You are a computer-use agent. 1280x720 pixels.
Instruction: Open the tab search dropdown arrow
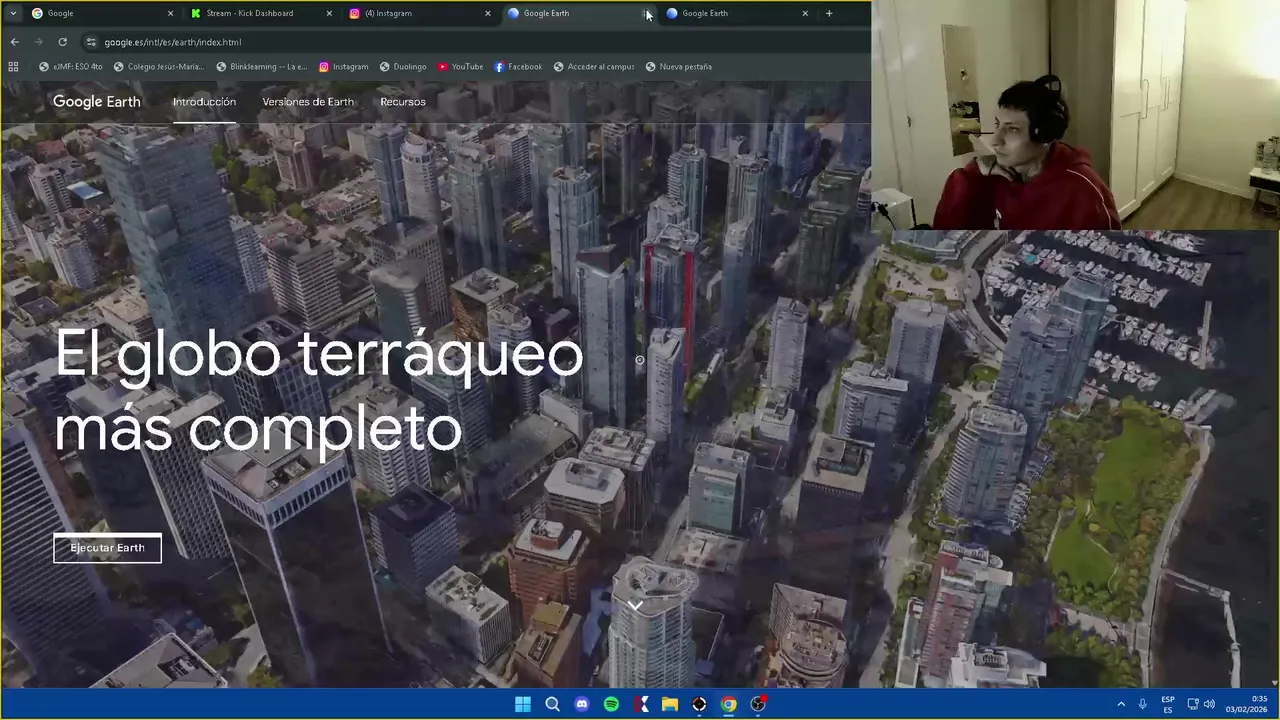12,13
